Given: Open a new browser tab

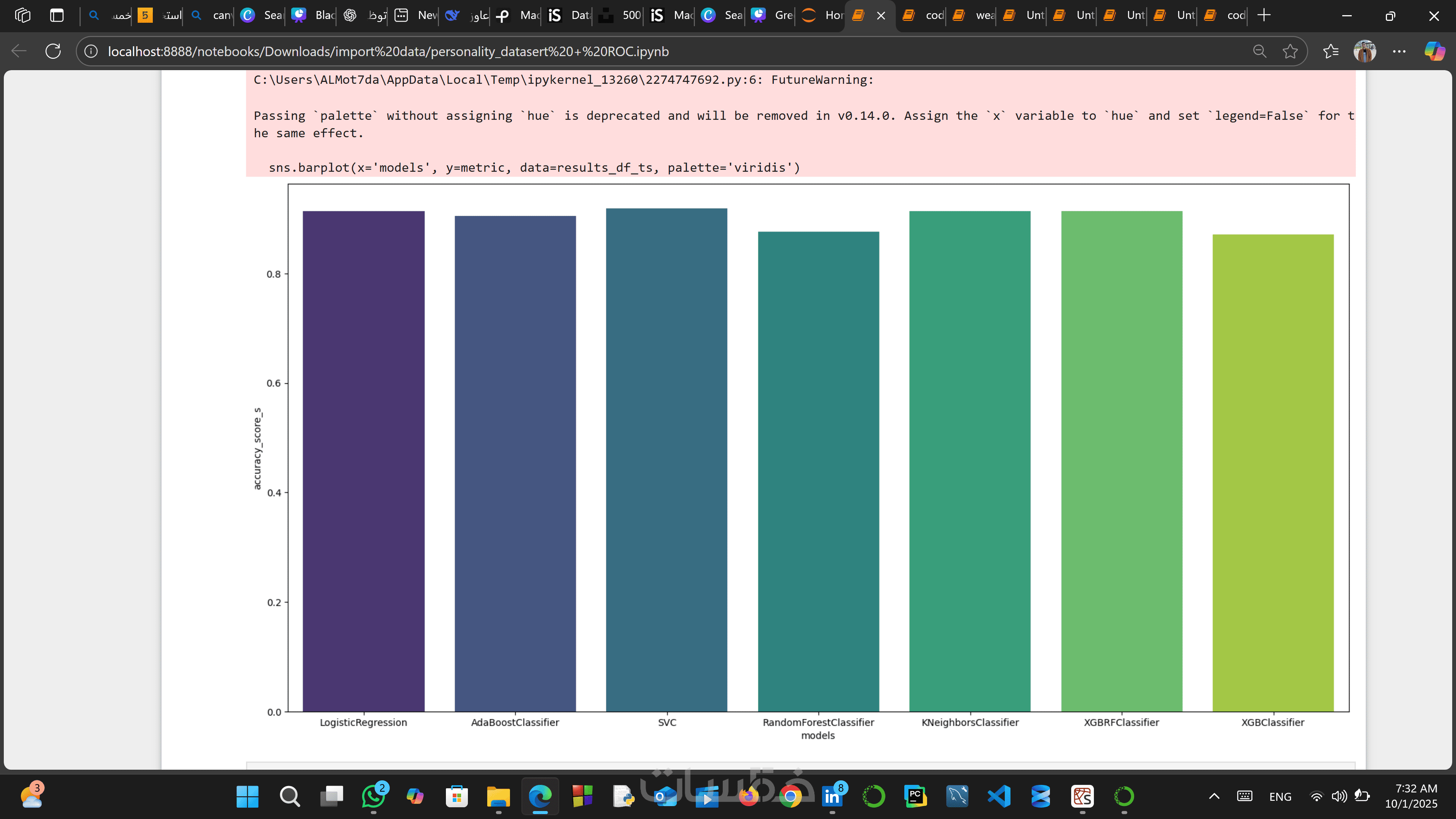Looking at the screenshot, I should [1264, 15].
